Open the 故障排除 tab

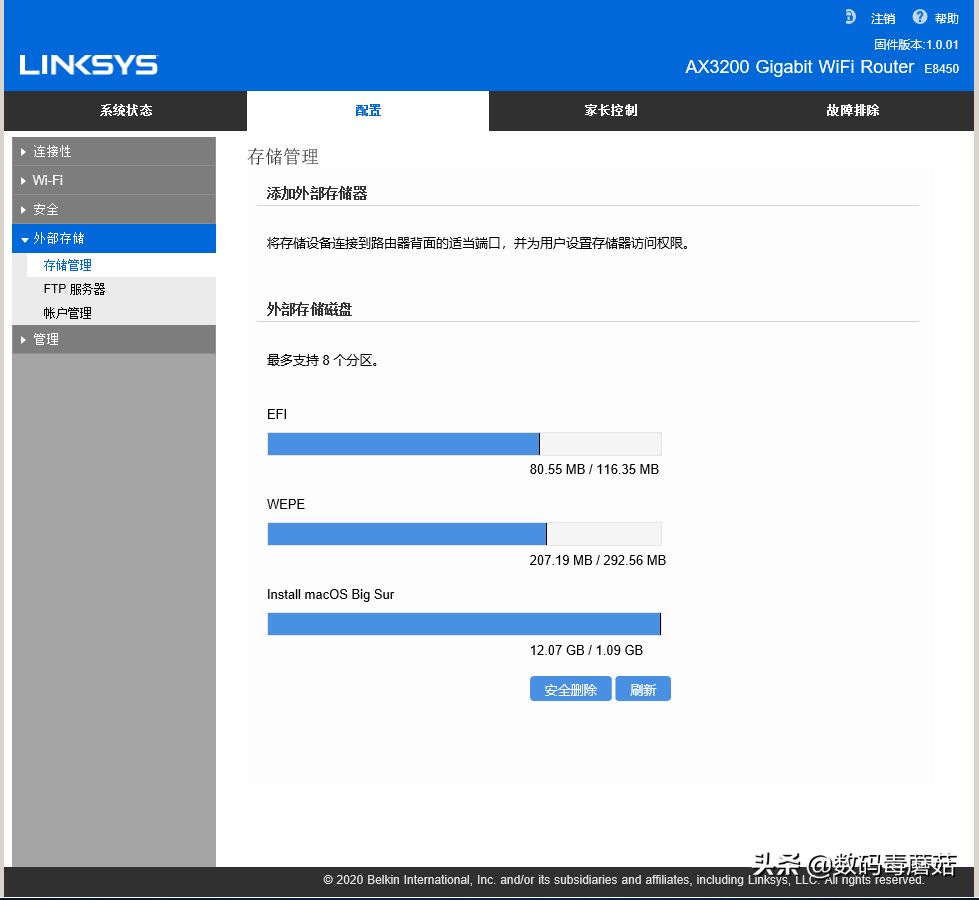coord(853,111)
